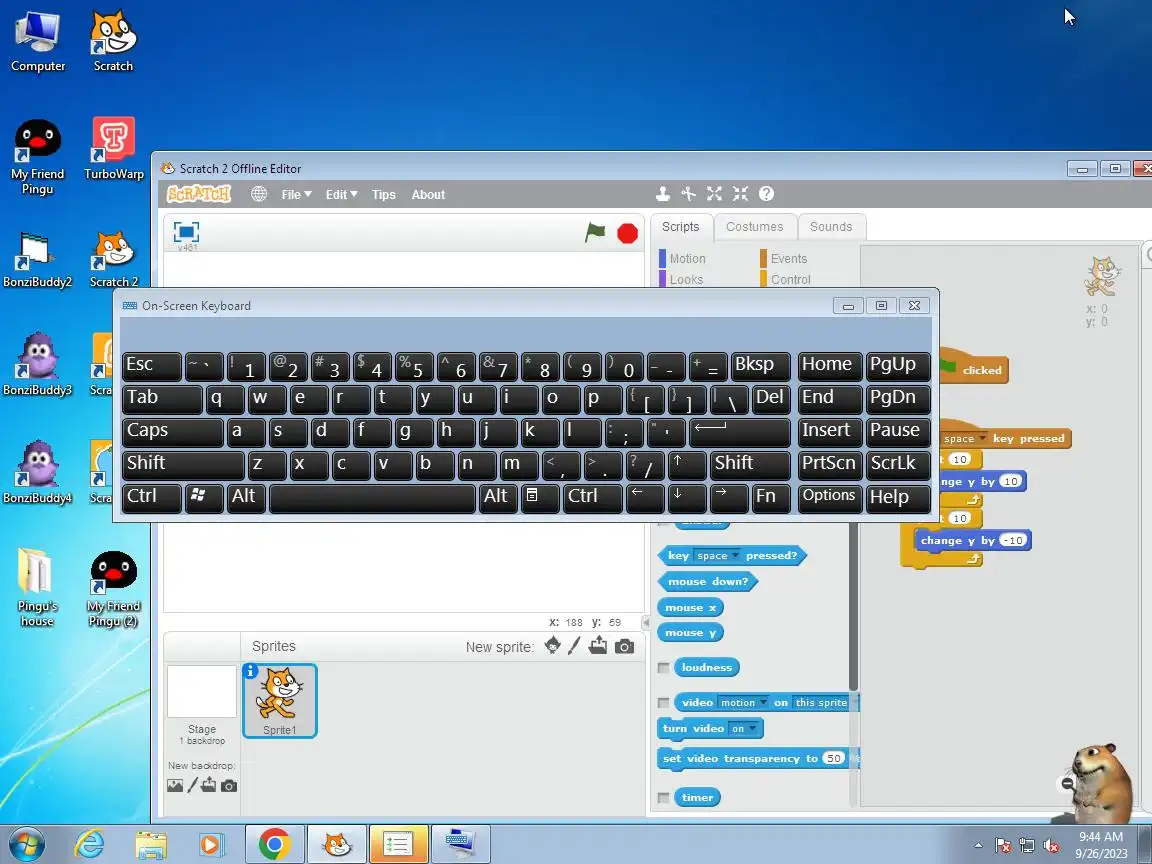The image size is (1152, 864).
Task: Enable the loudness stage monitor checkbox
Action: coord(663,668)
